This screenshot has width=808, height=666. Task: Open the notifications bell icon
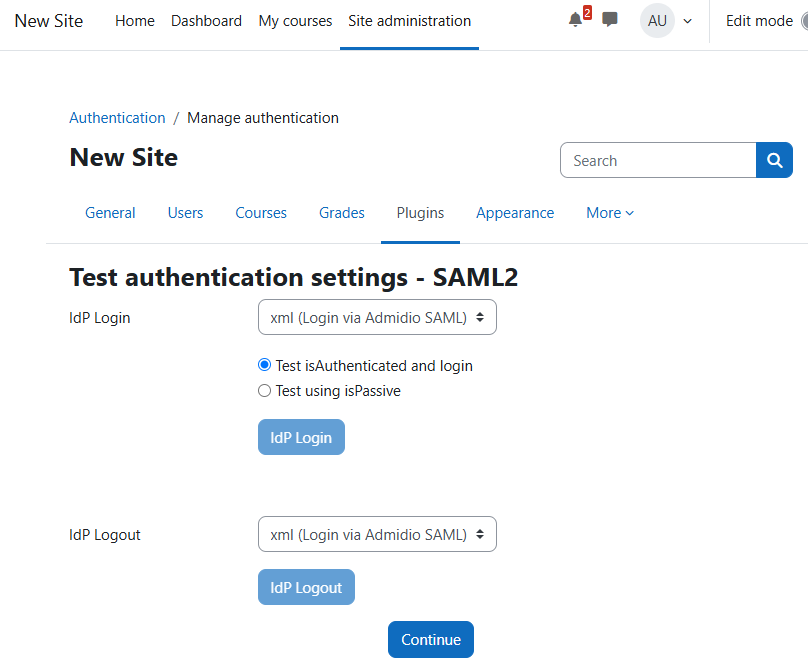tap(575, 21)
